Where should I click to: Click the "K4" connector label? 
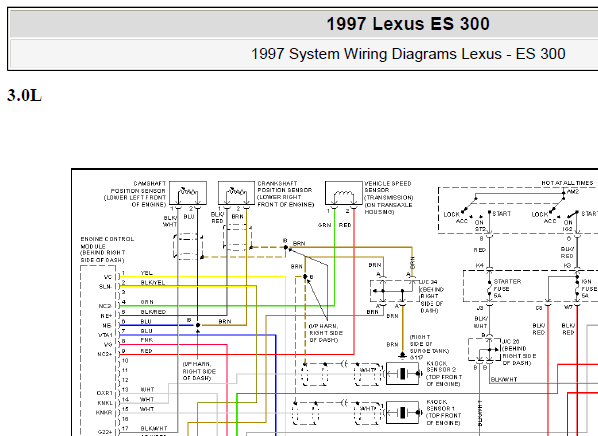point(479,265)
